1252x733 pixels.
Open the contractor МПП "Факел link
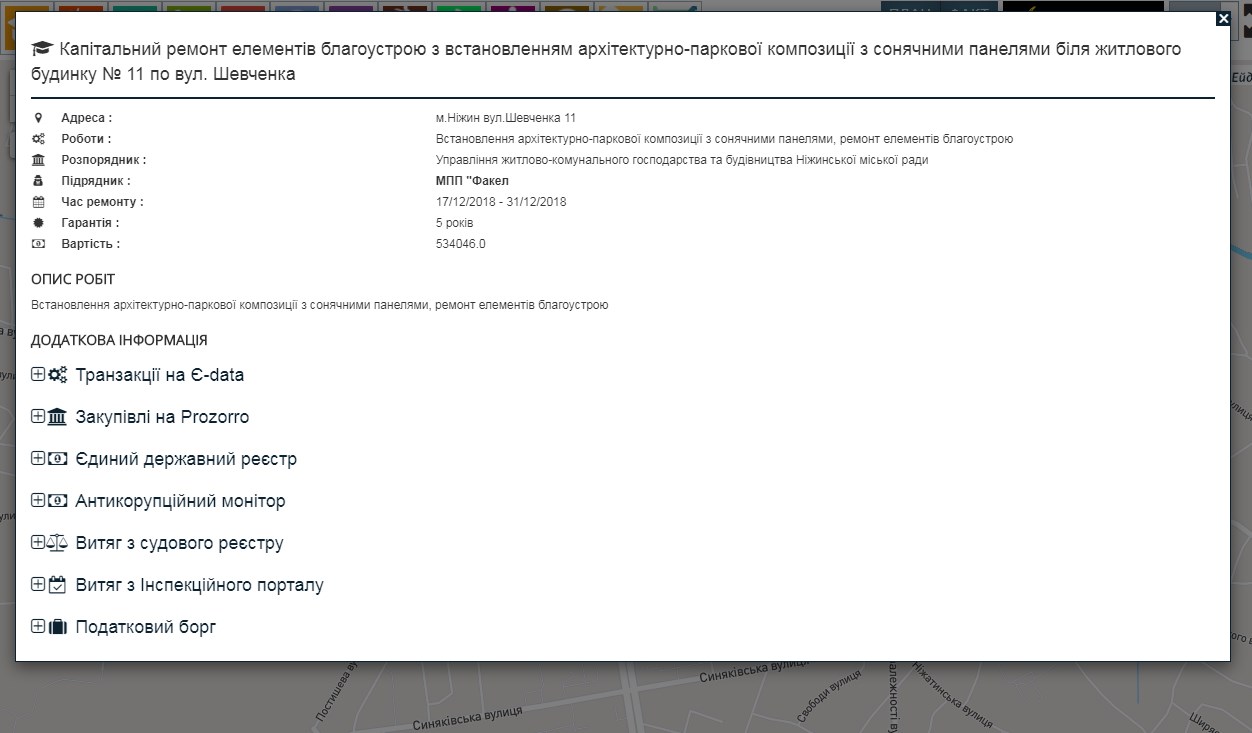(472, 181)
